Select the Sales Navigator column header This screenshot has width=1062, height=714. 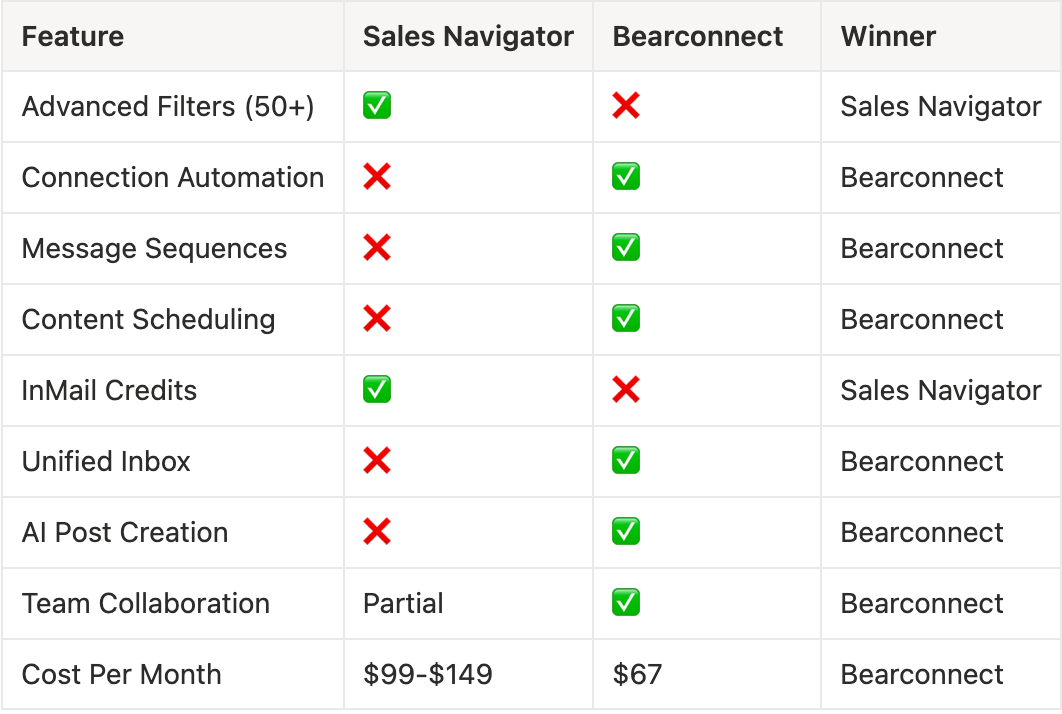coord(468,36)
